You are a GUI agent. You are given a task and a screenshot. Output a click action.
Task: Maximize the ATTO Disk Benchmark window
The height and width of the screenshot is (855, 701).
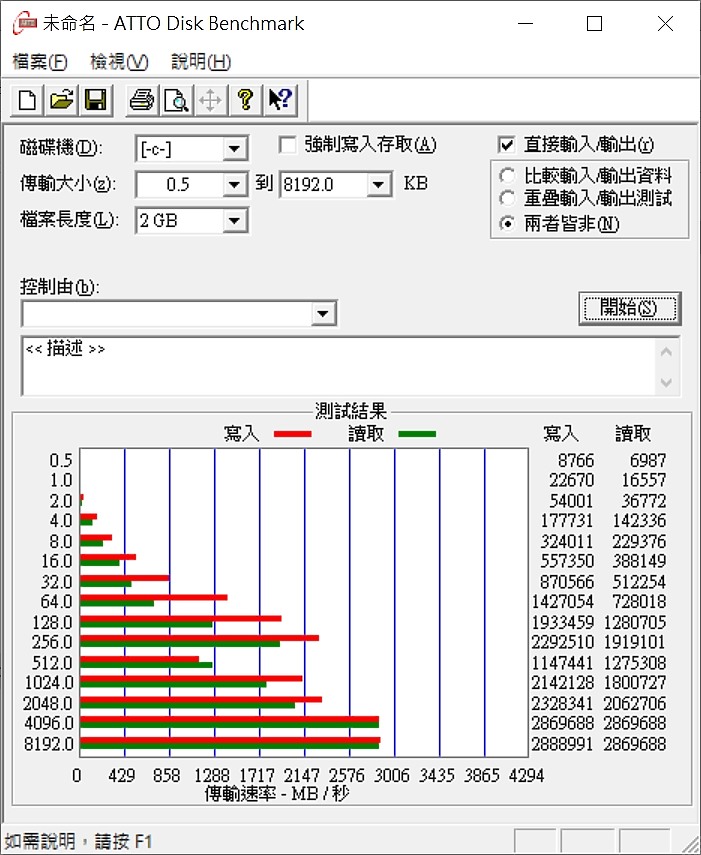coord(595,23)
